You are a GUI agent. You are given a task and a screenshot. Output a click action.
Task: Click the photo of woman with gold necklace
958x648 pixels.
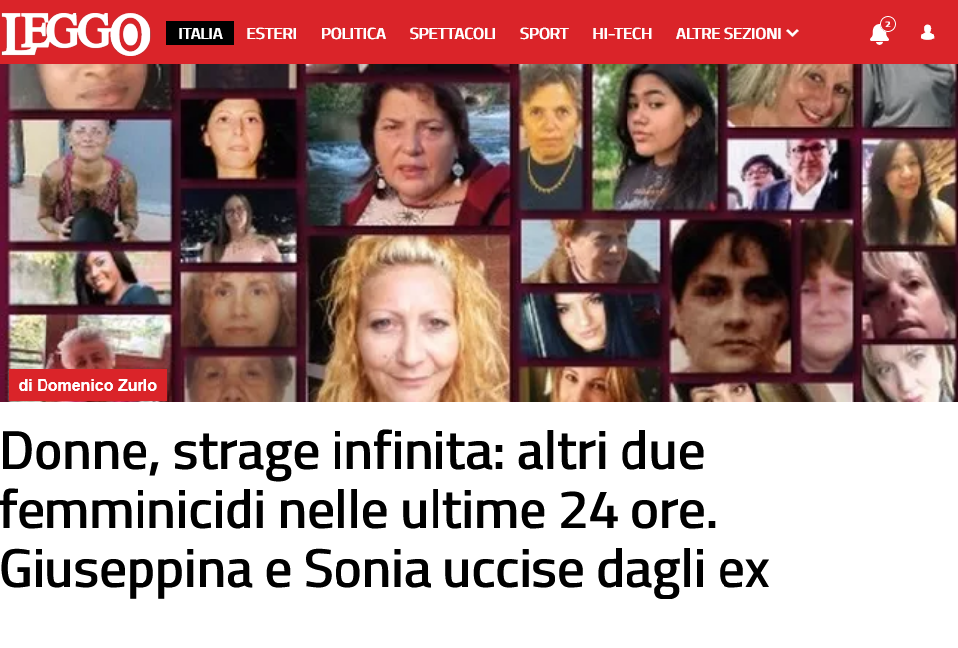tap(550, 137)
